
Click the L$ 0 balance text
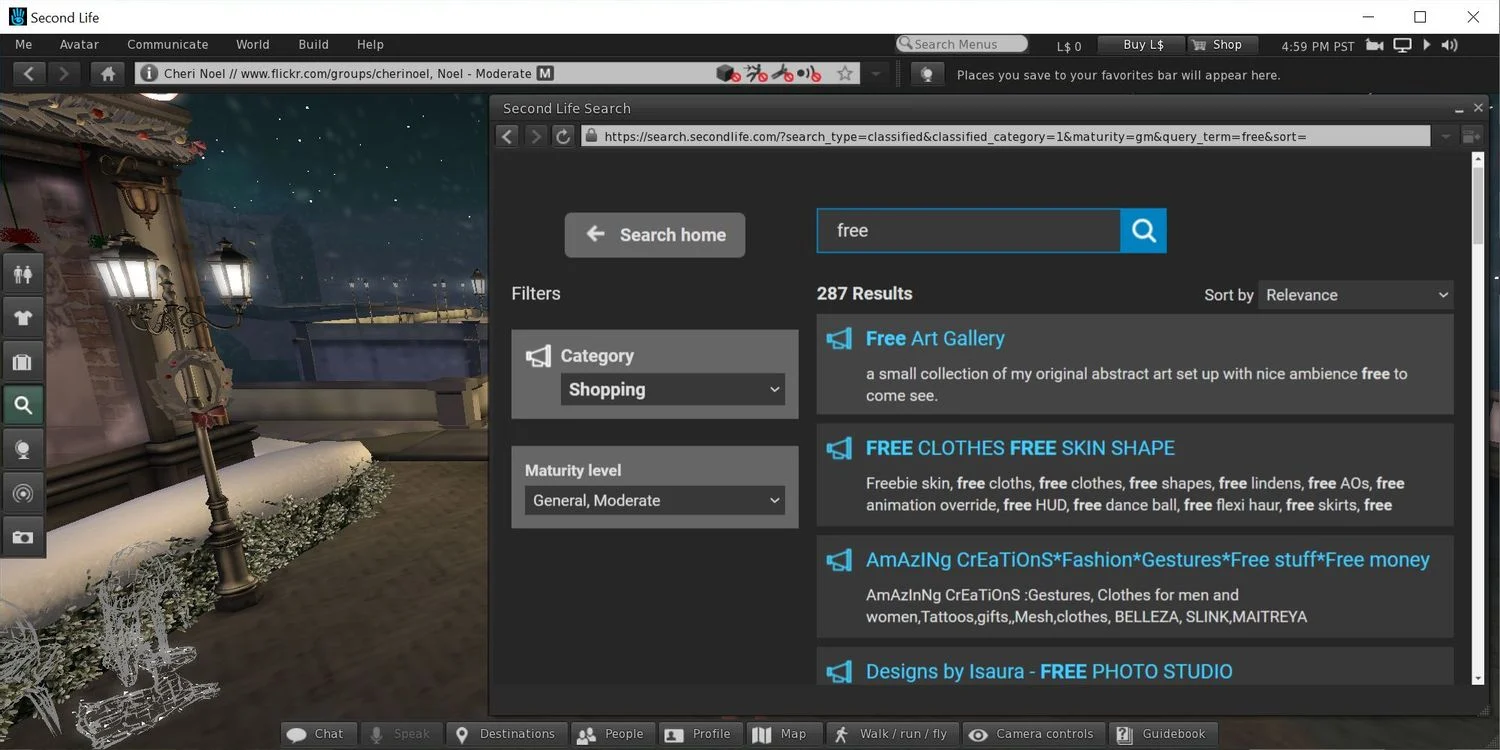(x=1069, y=46)
